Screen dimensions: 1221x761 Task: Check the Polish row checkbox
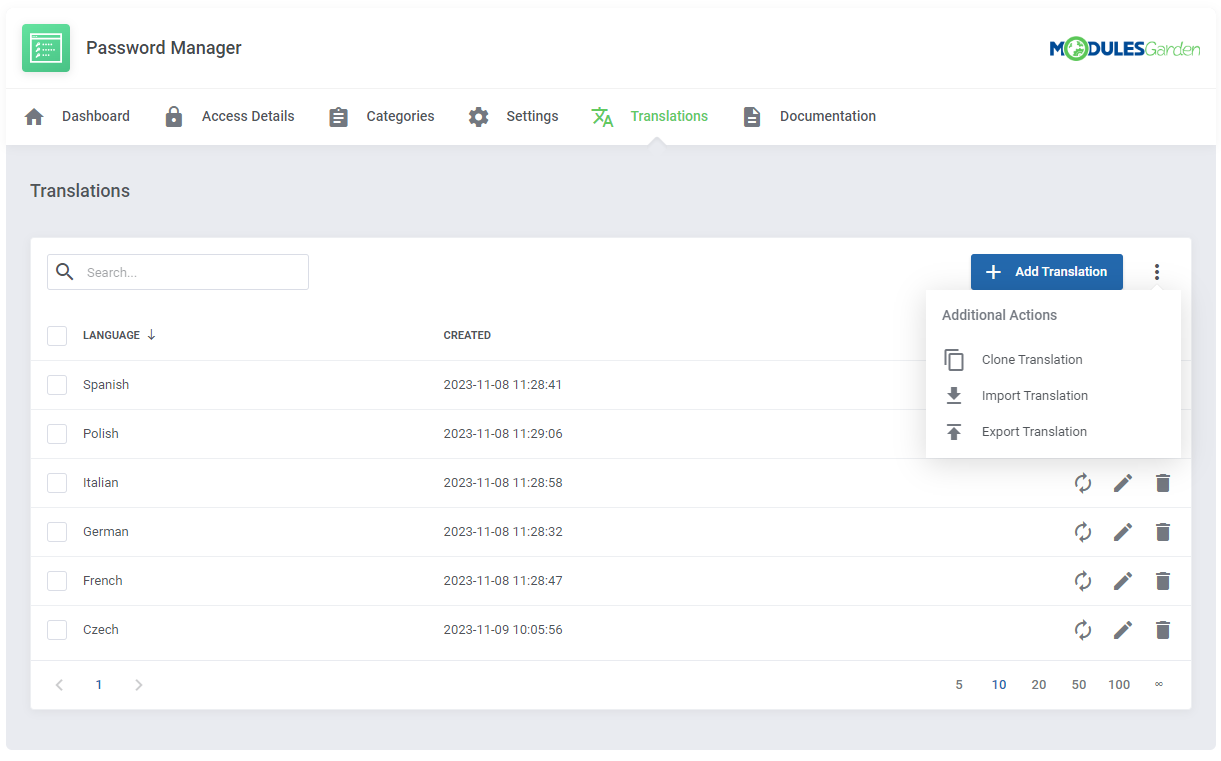tap(57, 434)
